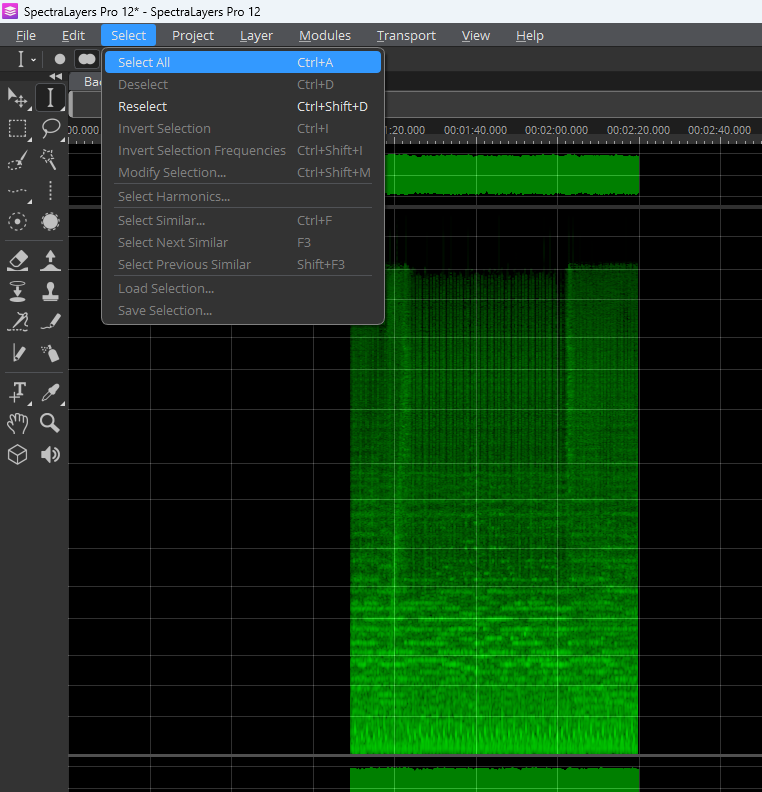This screenshot has height=792, width=762.
Task: Select the Transform move tool
Action: pos(17,98)
